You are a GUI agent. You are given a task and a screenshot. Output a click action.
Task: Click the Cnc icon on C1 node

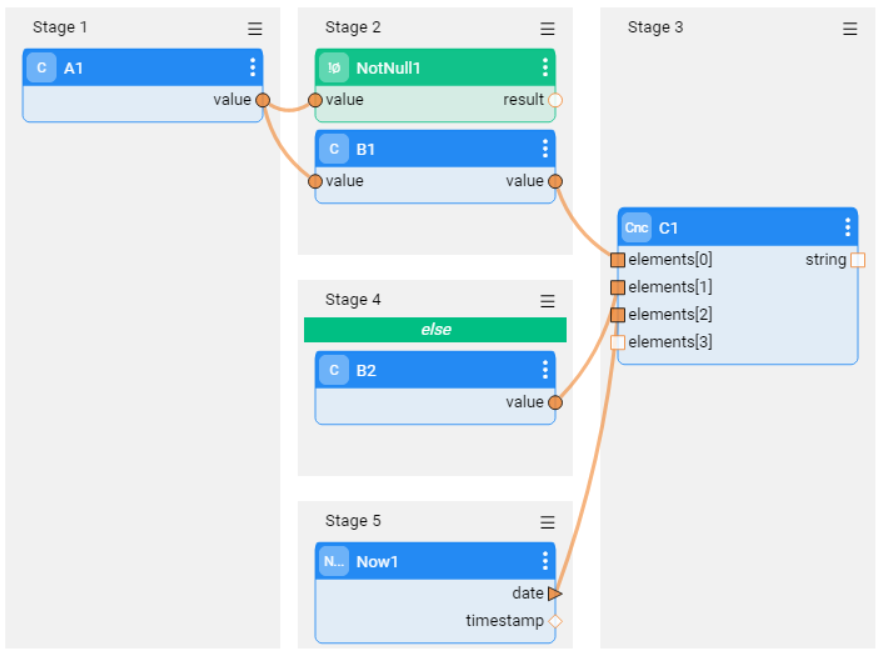click(637, 228)
